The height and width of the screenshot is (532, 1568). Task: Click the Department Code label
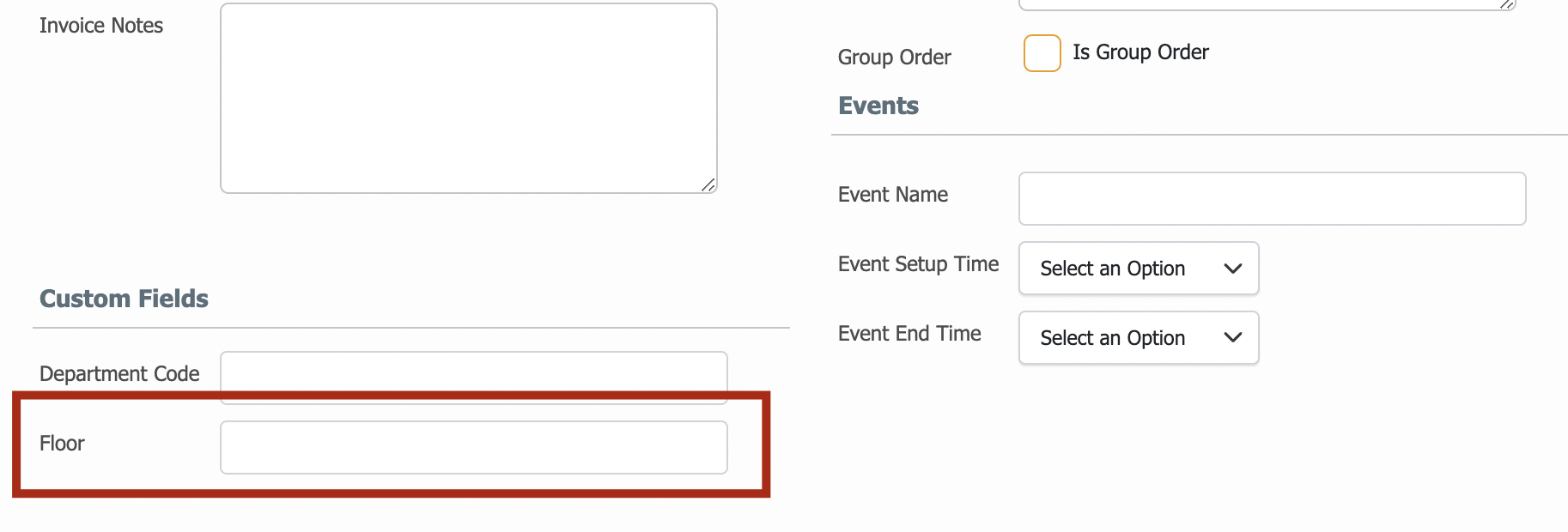119,374
